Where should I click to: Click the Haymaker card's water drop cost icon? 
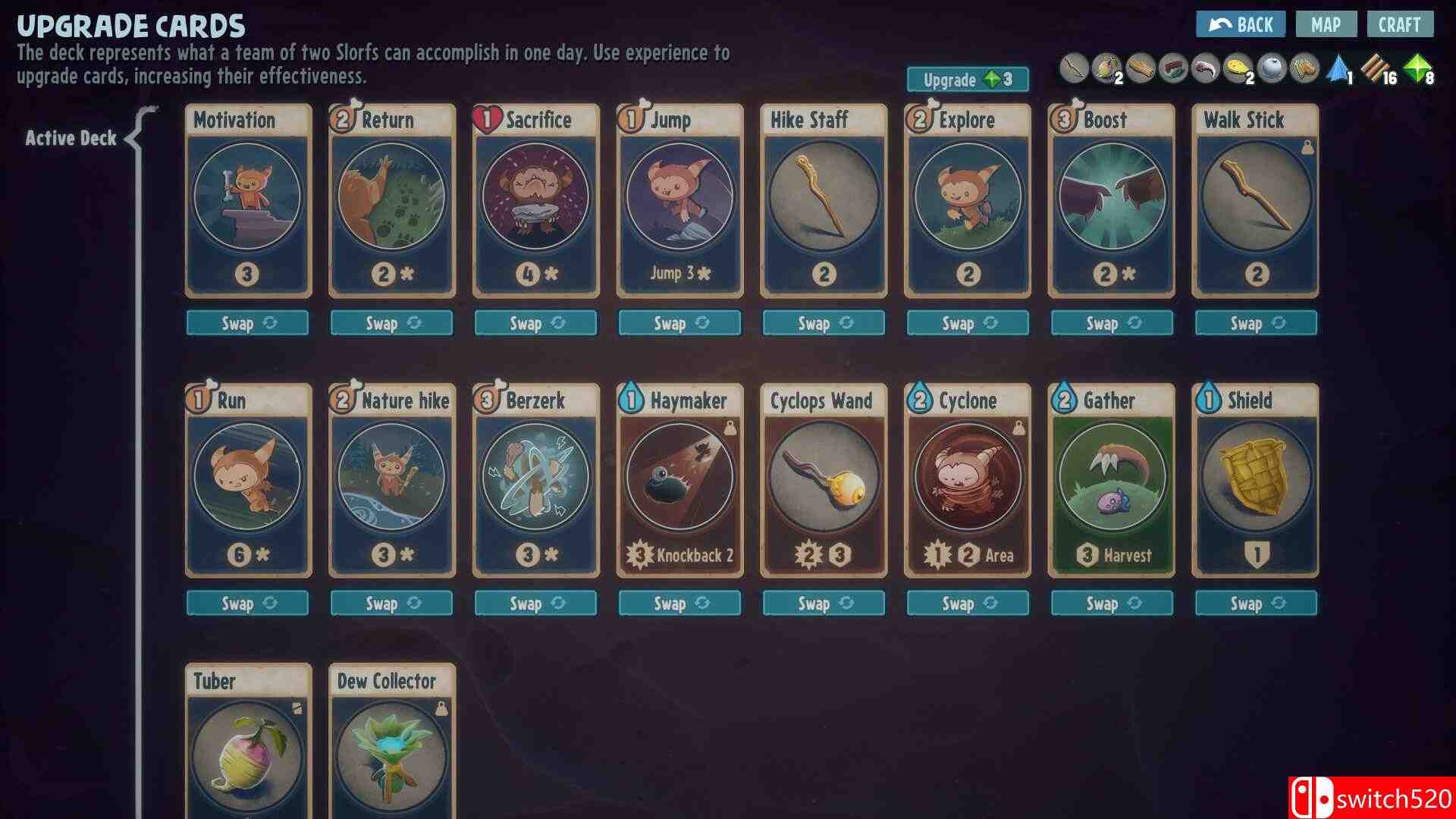630,399
